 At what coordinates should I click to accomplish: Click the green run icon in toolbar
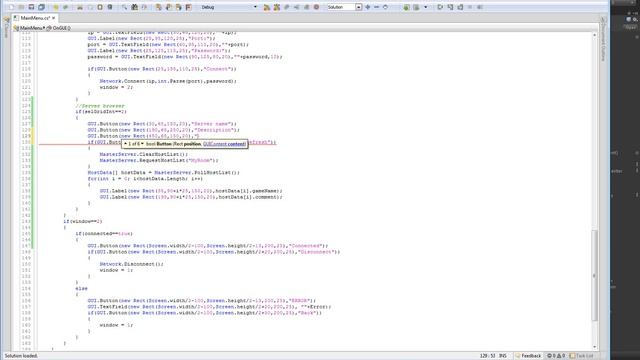tap(407, 7)
